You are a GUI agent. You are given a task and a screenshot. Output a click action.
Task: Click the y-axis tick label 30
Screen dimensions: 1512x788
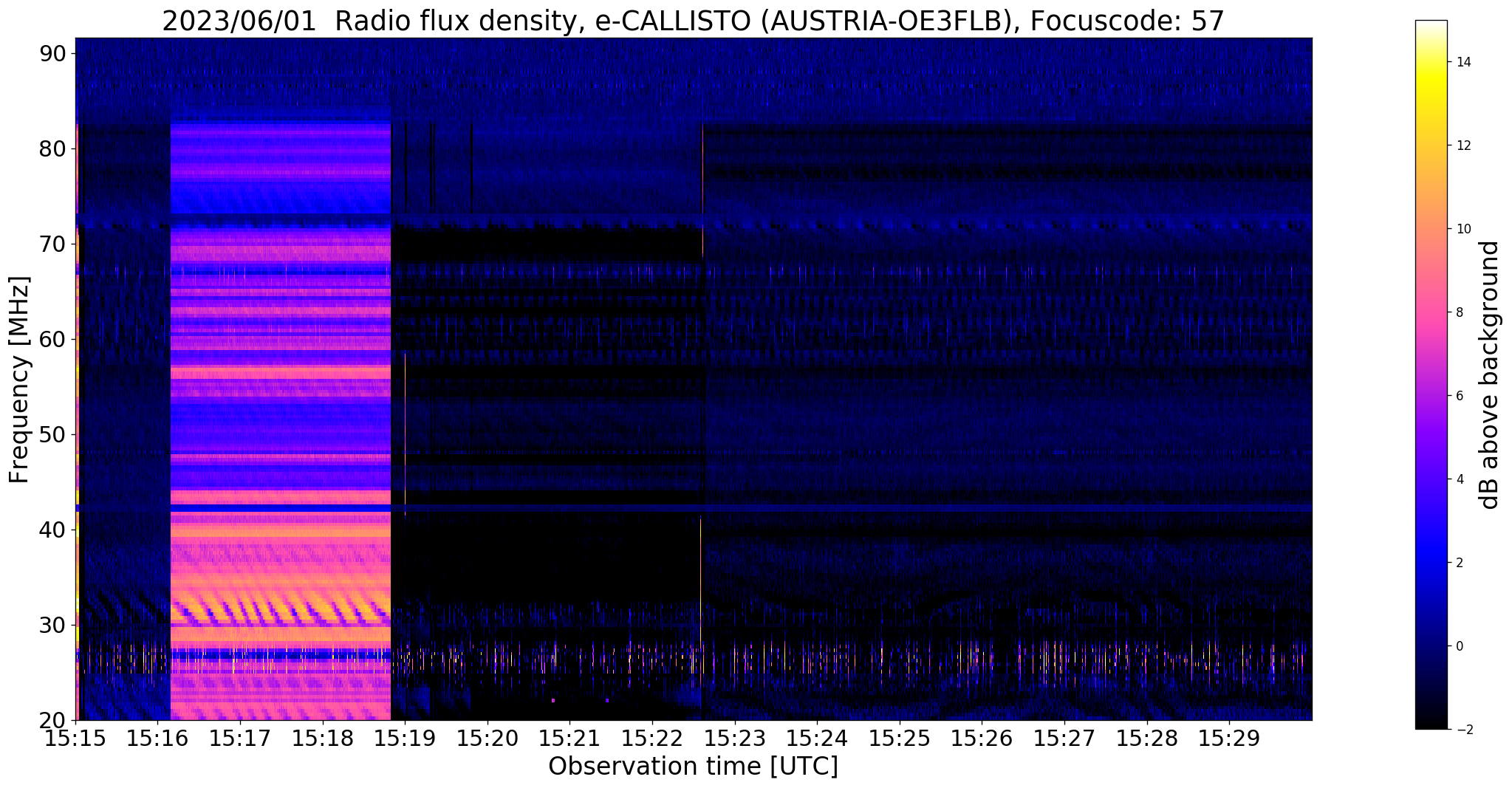(x=53, y=625)
